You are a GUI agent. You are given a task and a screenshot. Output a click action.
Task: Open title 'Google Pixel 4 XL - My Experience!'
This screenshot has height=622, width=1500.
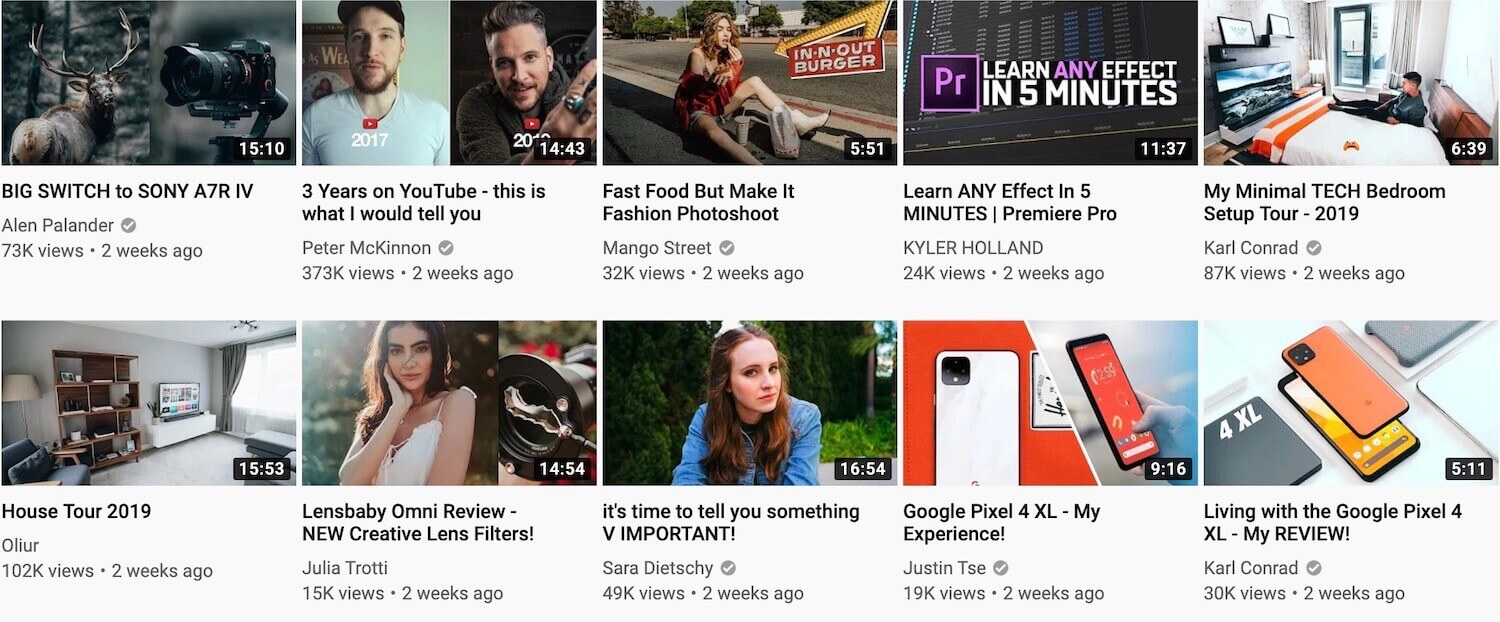click(1001, 522)
